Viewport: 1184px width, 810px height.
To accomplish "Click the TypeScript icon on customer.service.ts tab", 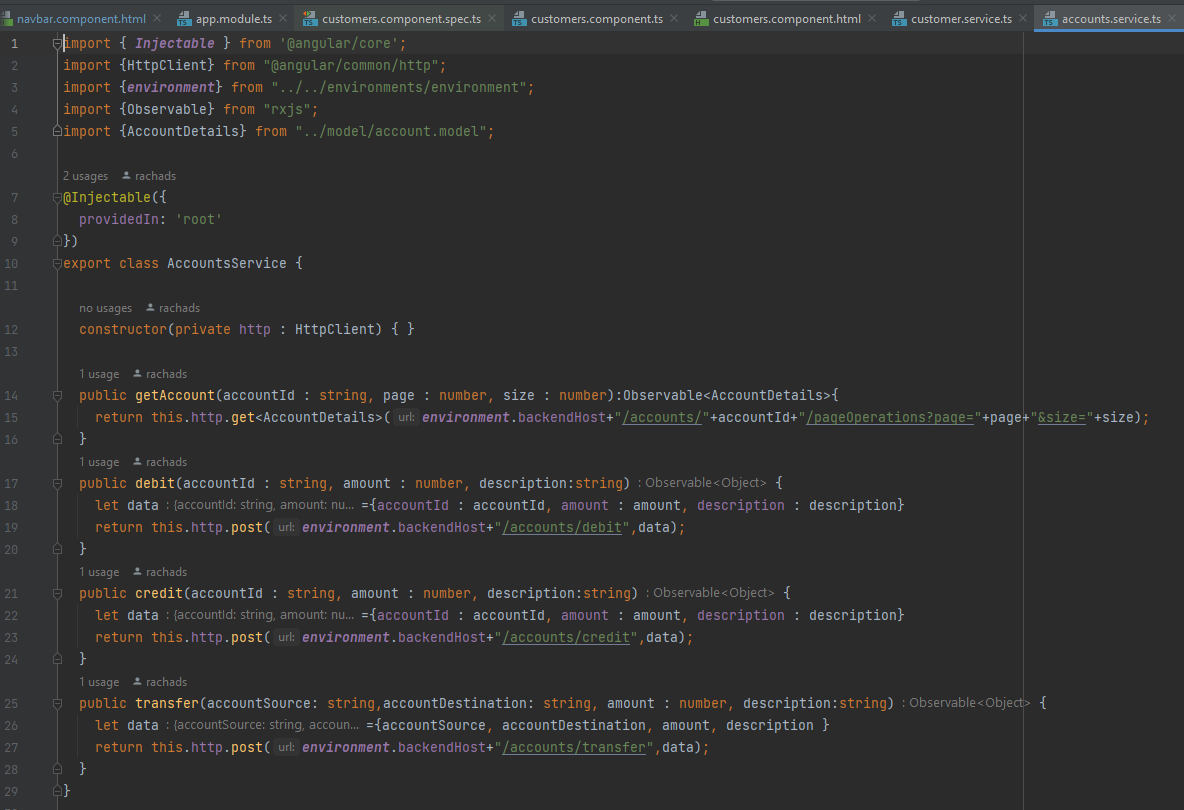I will [900, 17].
